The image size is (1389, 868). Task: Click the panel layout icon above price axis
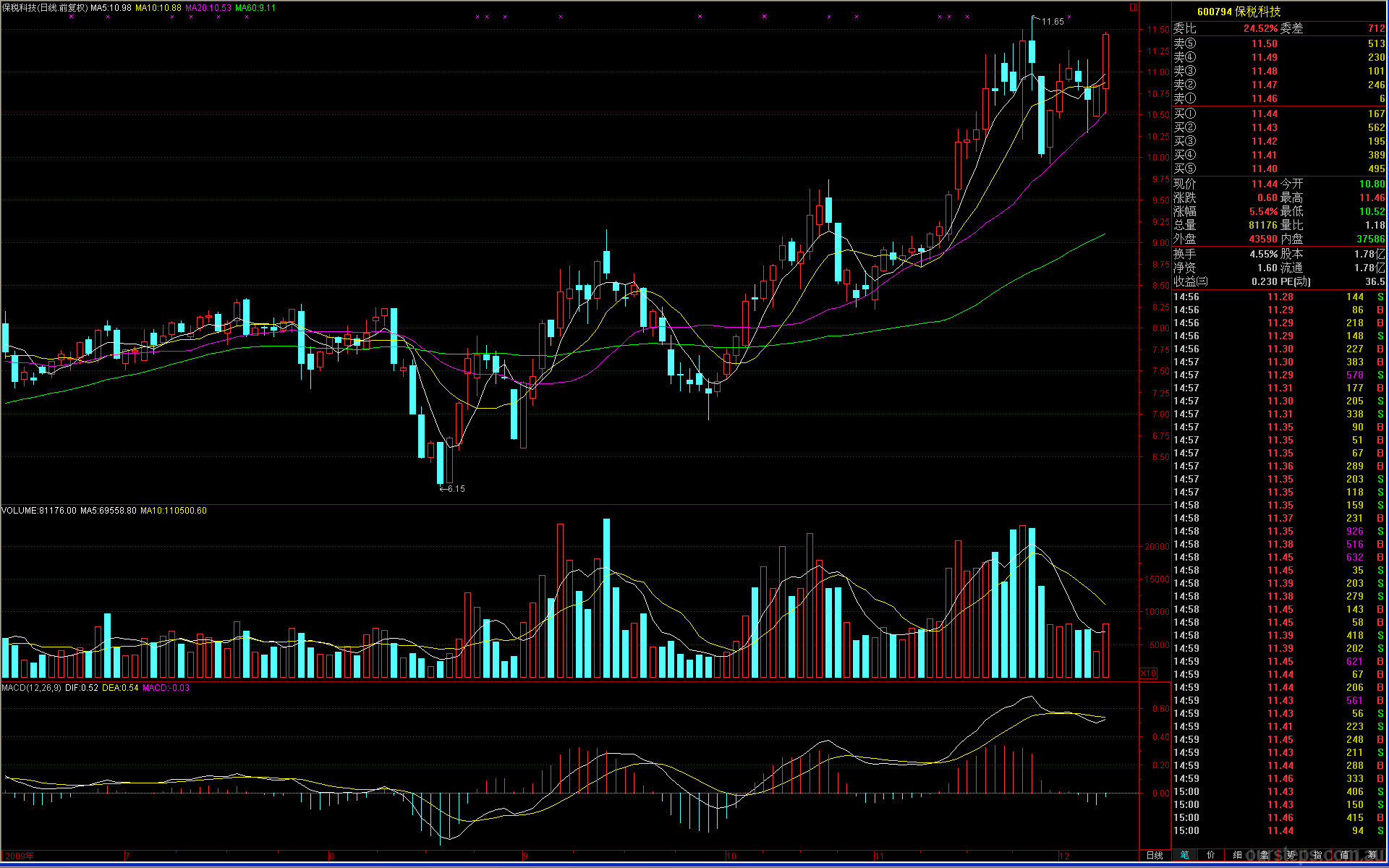pyautogui.click(x=1134, y=7)
